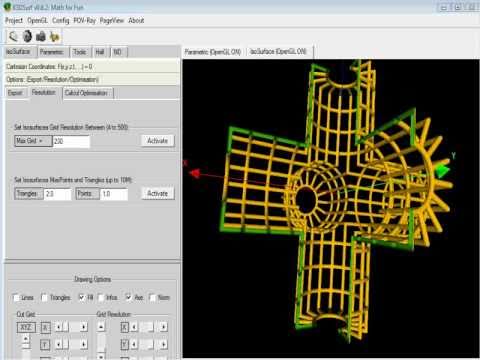
Task: Click the Grid Resolution Y button
Action: [124, 345]
